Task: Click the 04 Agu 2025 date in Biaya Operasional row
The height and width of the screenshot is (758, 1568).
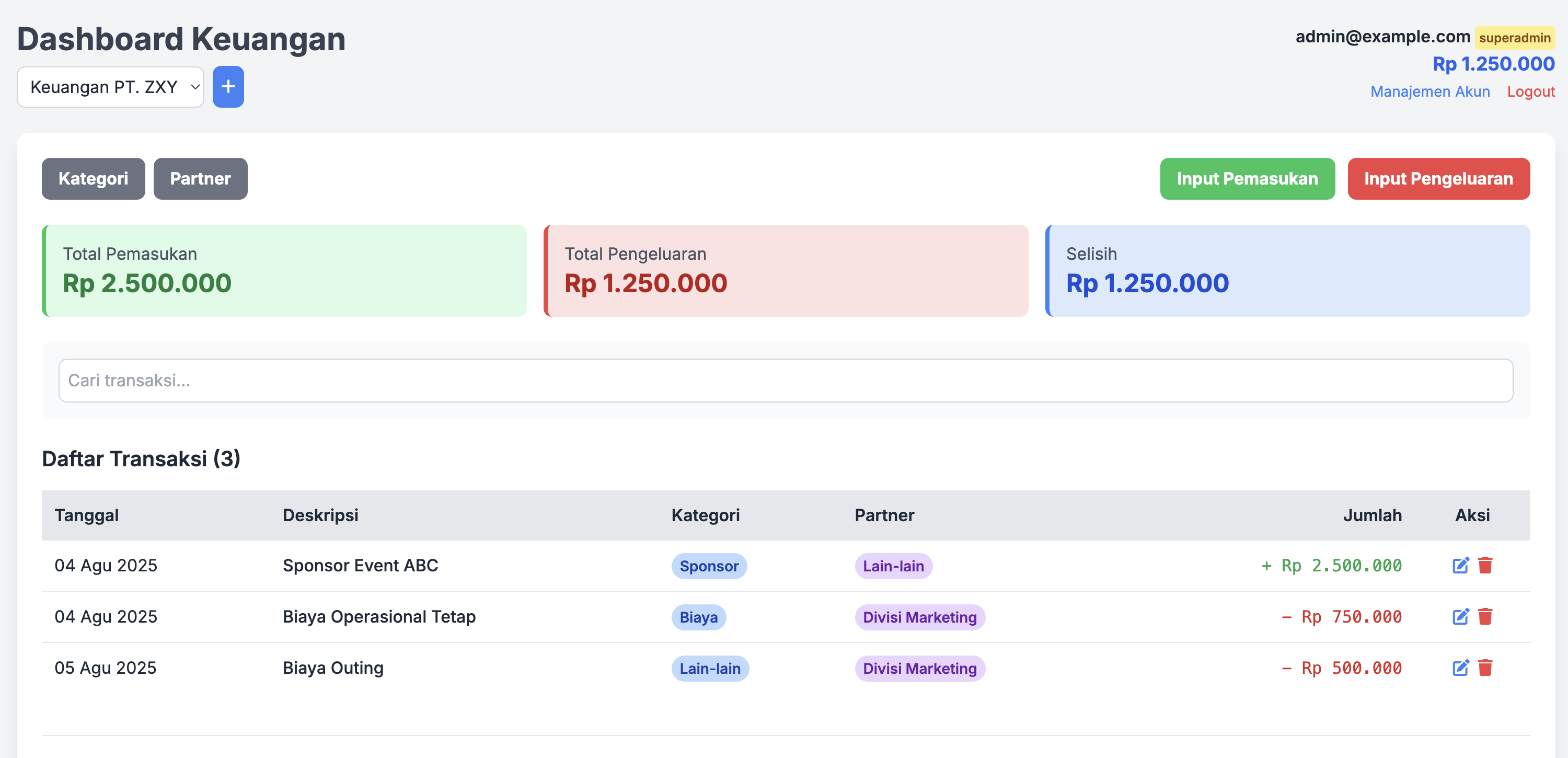Action: pyautogui.click(x=106, y=617)
